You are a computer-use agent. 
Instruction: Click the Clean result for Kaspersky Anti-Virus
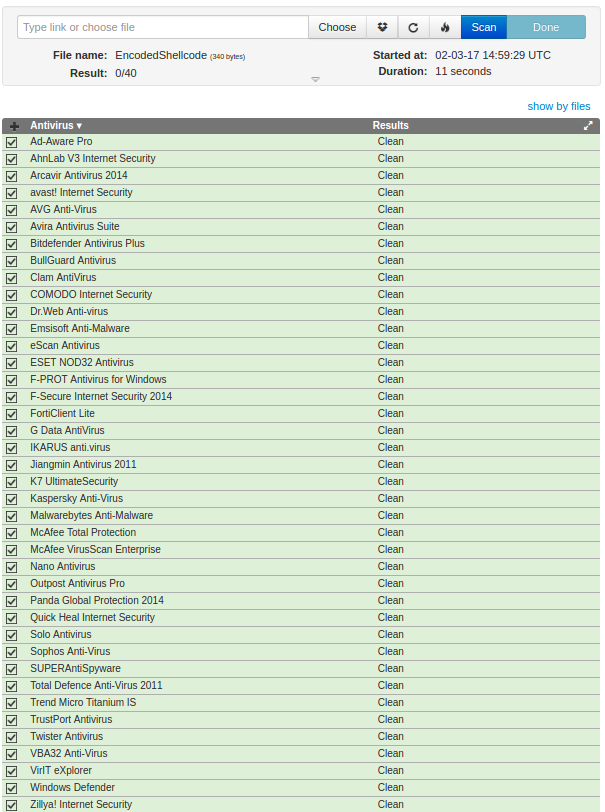(391, 498)
